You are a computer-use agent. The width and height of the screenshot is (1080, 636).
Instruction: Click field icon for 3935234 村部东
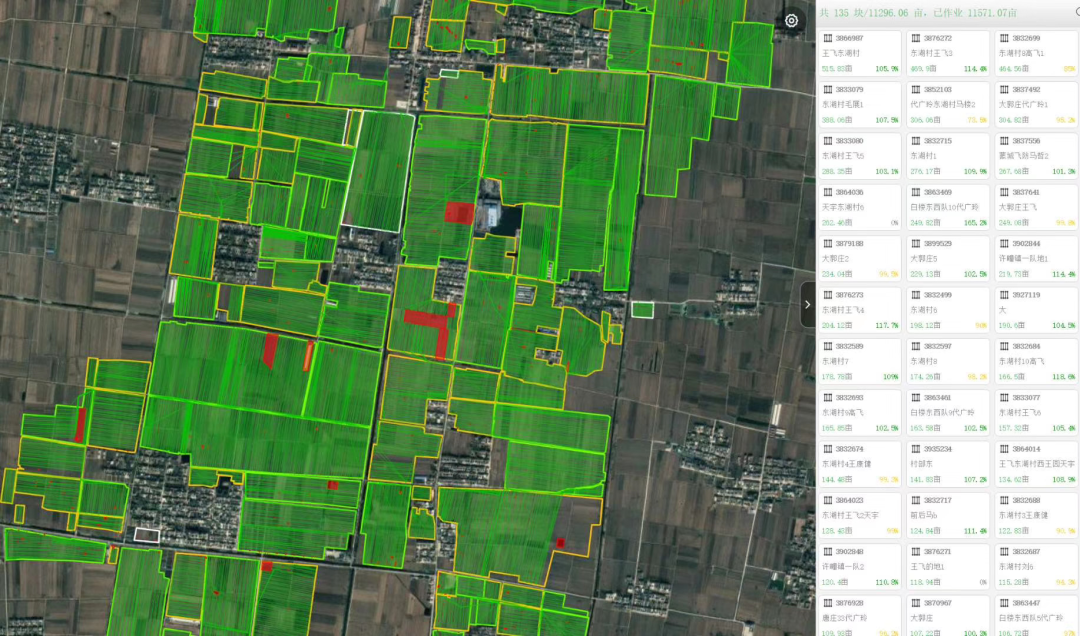click(915, 449)
